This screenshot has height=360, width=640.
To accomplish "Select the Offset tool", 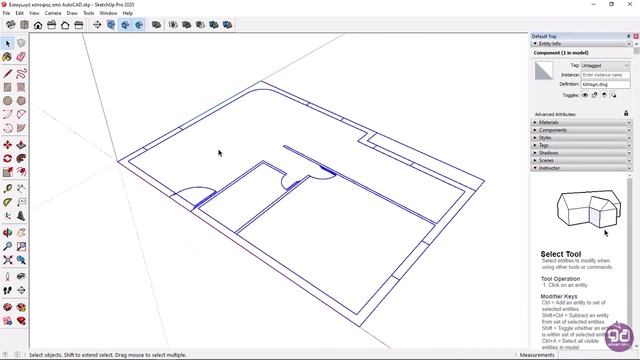I will coord(21,172).
